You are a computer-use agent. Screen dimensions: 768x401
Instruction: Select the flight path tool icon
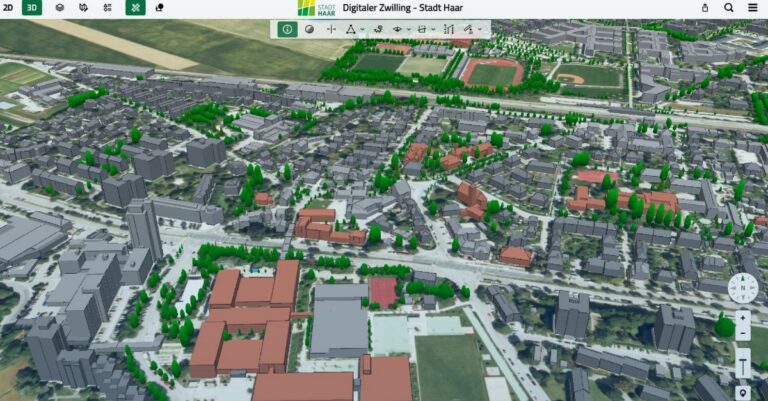[378, 29]
